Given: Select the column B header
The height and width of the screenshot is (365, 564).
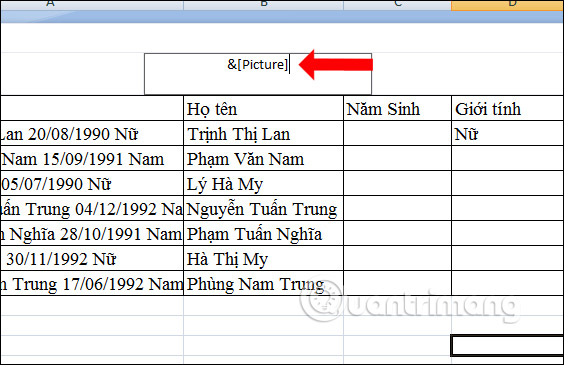Looking at the screenshot, I should click(x=264, y=5).
